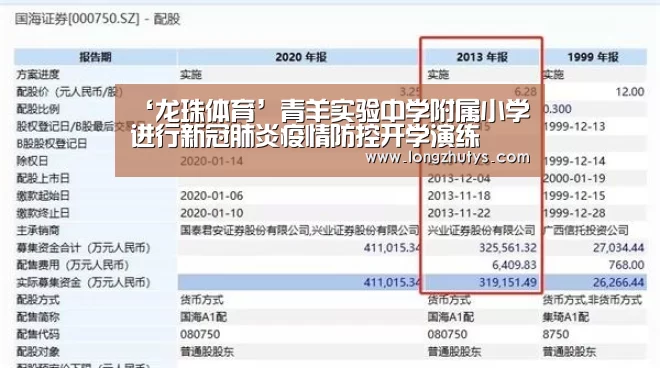Select the 1999-12-28 date cell
The height and width of the screenshot is (368, 660).
tap(574, 213)
